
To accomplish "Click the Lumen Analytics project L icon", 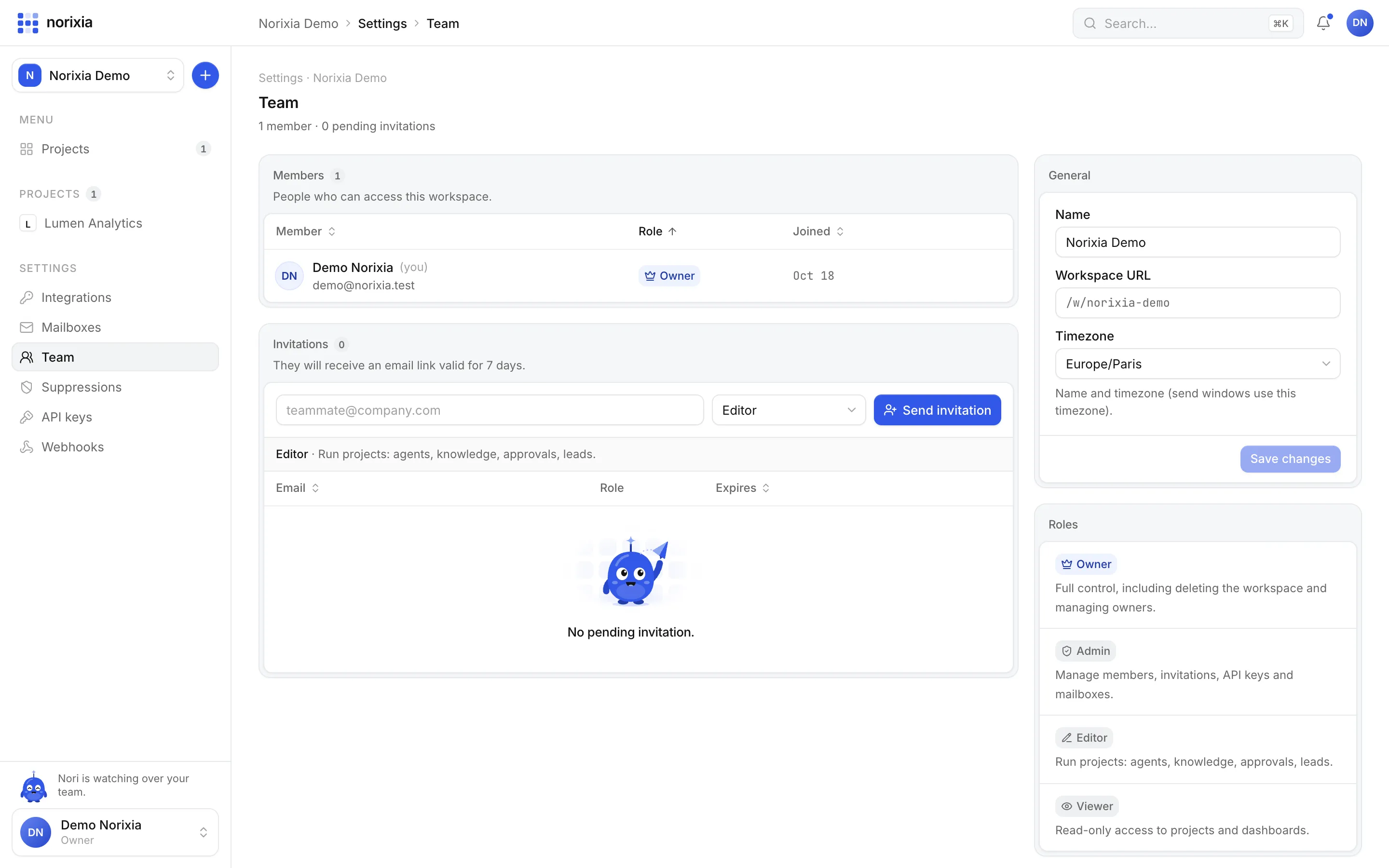I will coord(27,223).
